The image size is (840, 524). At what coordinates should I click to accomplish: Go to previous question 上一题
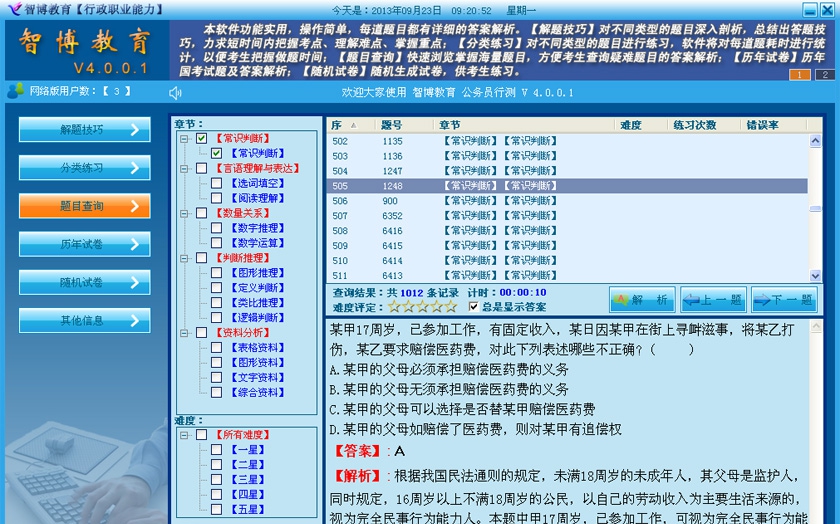click(714, 300)
